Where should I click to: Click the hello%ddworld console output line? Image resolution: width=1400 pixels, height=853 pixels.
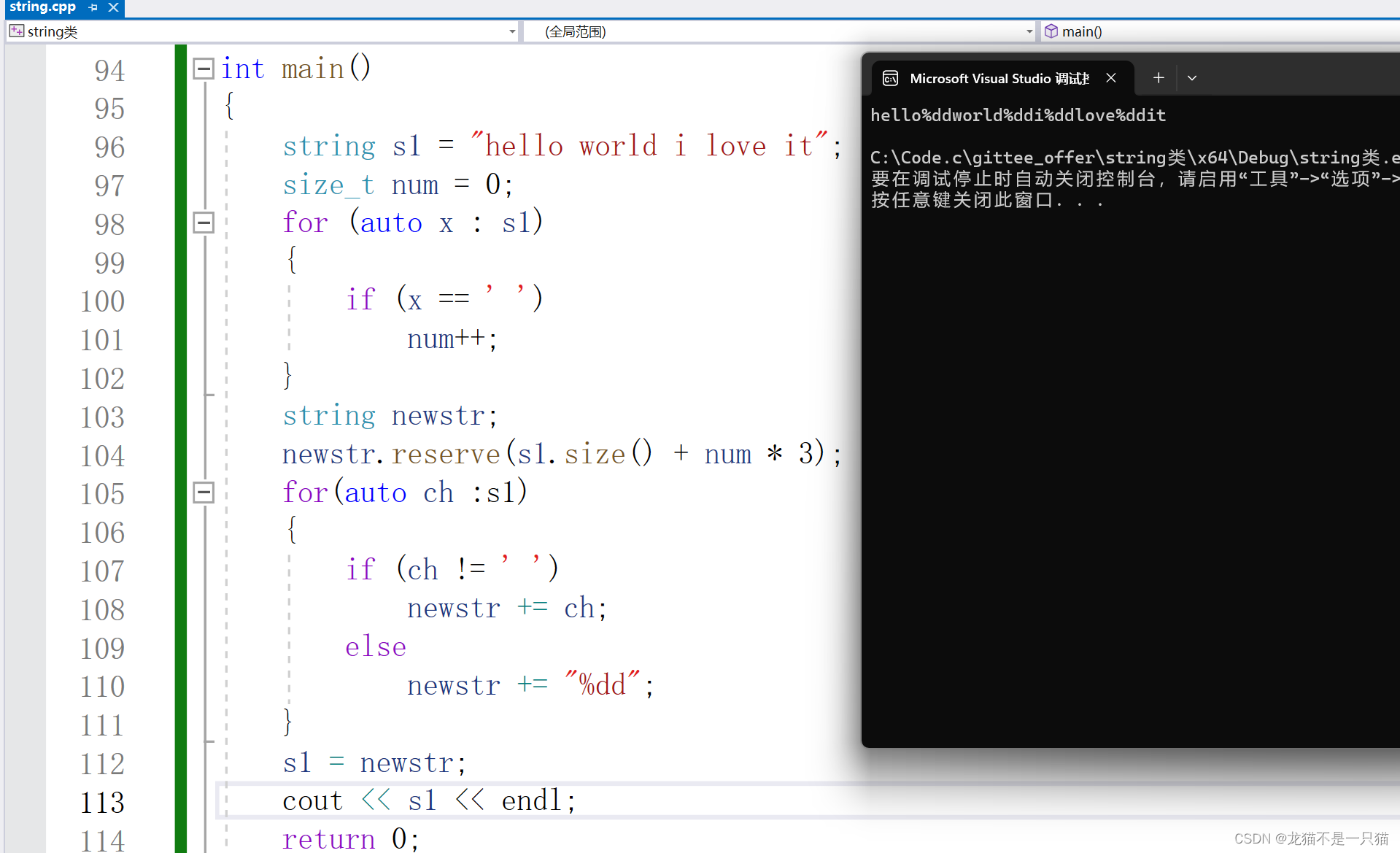coord(1018,115)
